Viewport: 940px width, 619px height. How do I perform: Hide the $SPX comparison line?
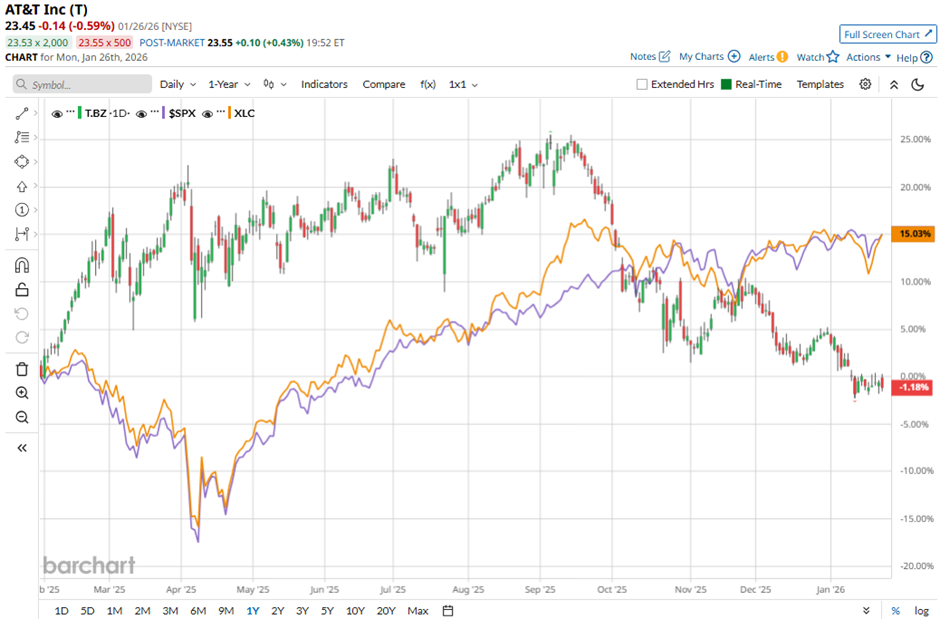[142, 114]
